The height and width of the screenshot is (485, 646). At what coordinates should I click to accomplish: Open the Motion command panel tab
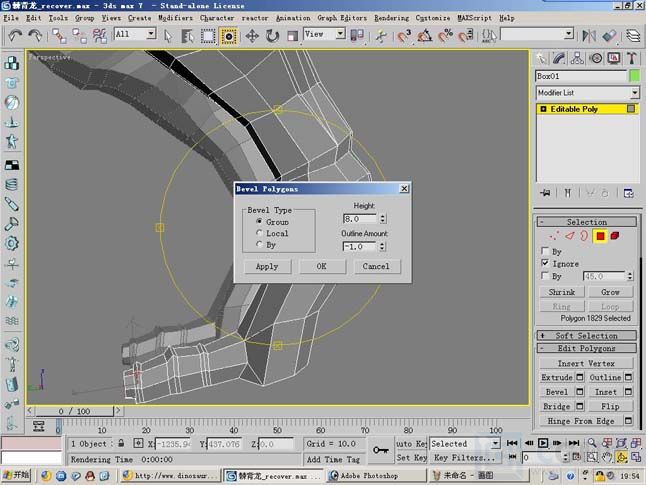point(596,59)
